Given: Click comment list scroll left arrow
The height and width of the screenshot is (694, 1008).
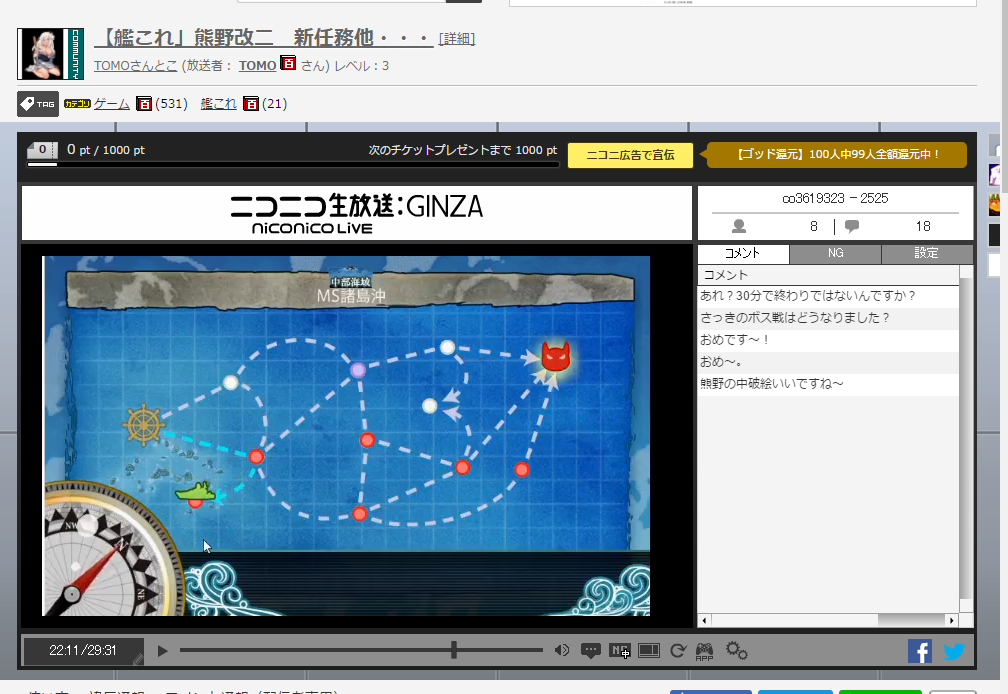Looking at the screenshot, I should [705, 621].
